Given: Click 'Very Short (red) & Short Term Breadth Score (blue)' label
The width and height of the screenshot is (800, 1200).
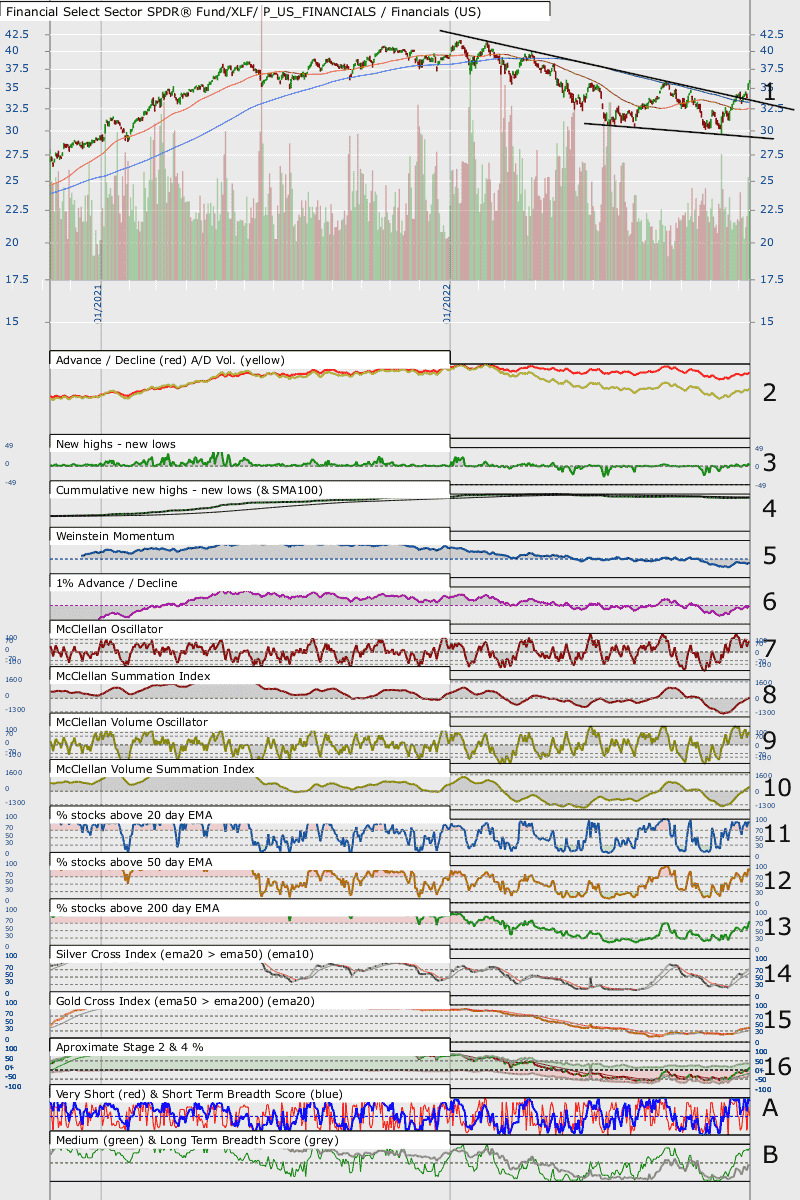Looking at the screenshot, I should pos(200,1094).
